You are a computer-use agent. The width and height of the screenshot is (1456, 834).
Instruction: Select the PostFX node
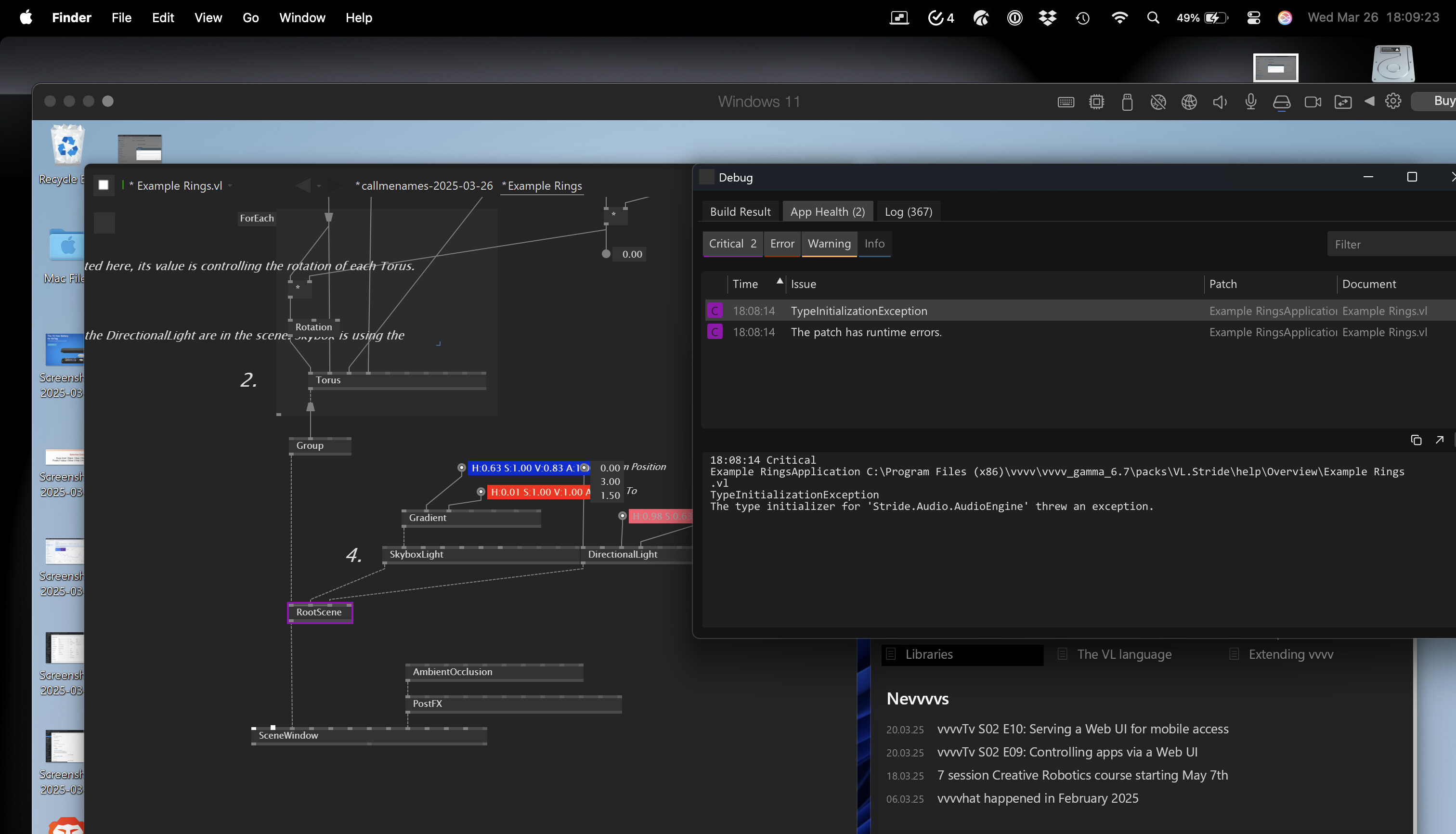point(514,704)
